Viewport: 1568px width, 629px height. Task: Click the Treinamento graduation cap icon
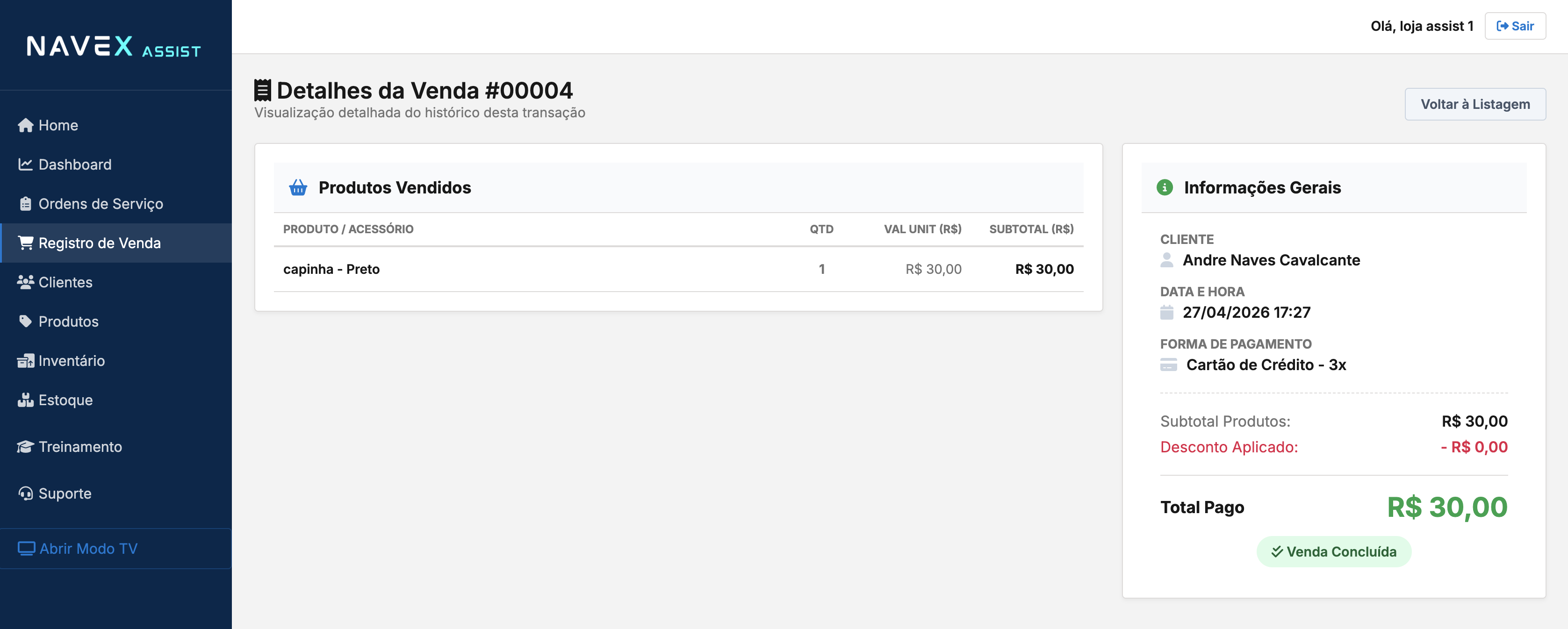[x=25, y=446]
